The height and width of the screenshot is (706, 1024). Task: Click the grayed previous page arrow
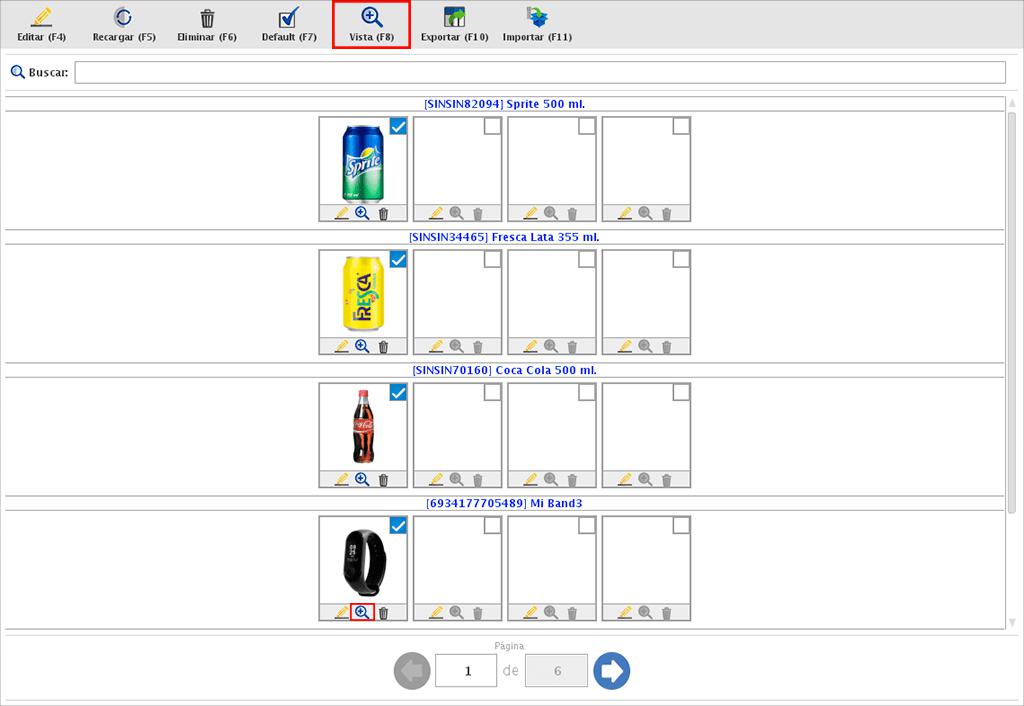coord(412,671)
